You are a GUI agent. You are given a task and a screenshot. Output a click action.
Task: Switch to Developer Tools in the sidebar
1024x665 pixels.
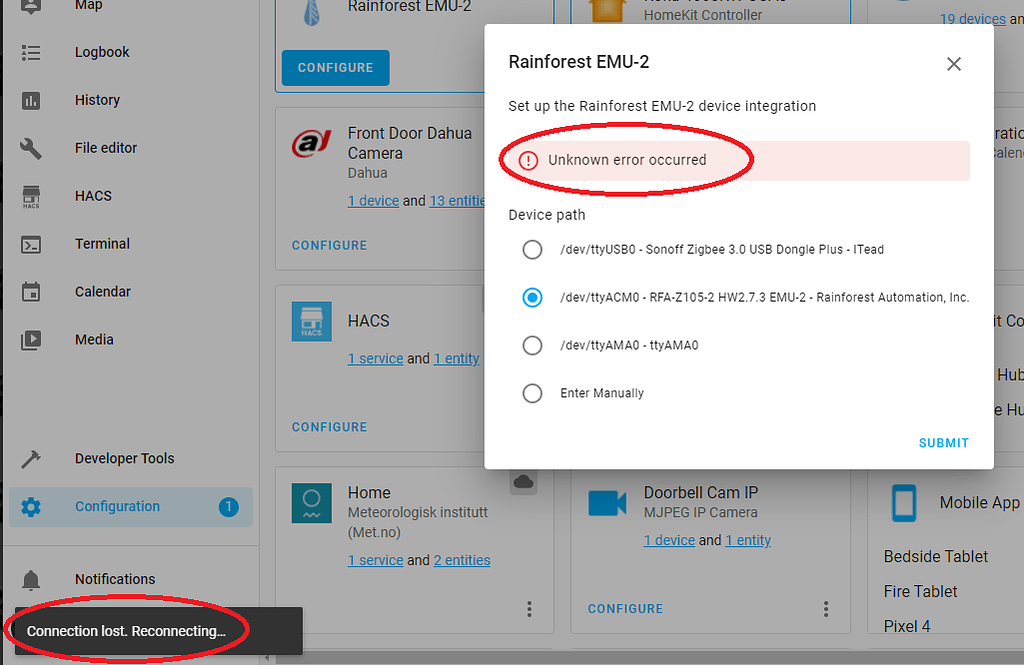30,458
